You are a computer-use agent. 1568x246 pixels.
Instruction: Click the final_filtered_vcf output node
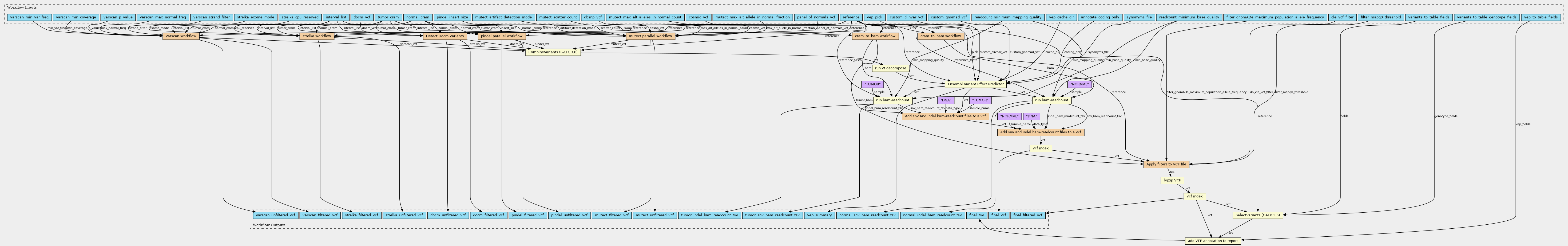[x=1028, y=215]
